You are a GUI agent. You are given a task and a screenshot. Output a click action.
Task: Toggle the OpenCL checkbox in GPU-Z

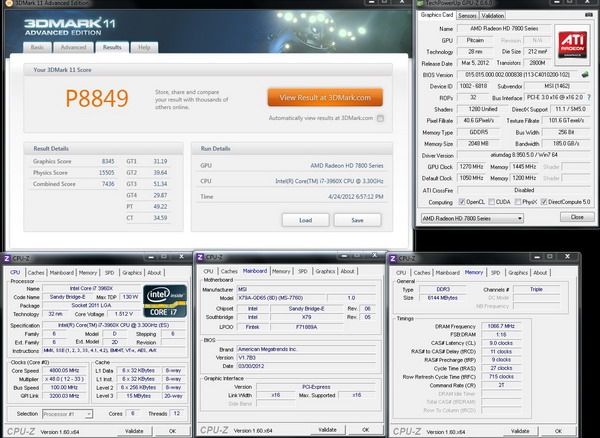pos(462,202)
